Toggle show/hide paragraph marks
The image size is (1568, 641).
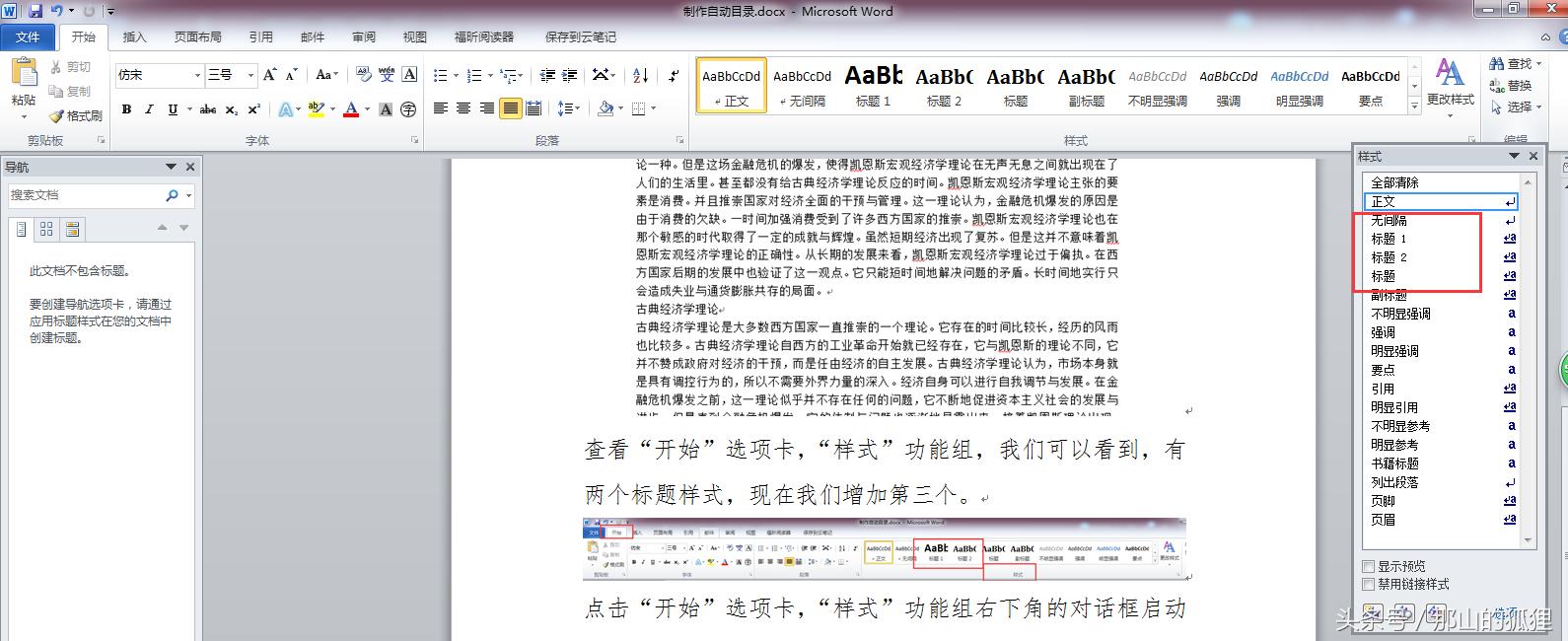(x=674, y=75)
